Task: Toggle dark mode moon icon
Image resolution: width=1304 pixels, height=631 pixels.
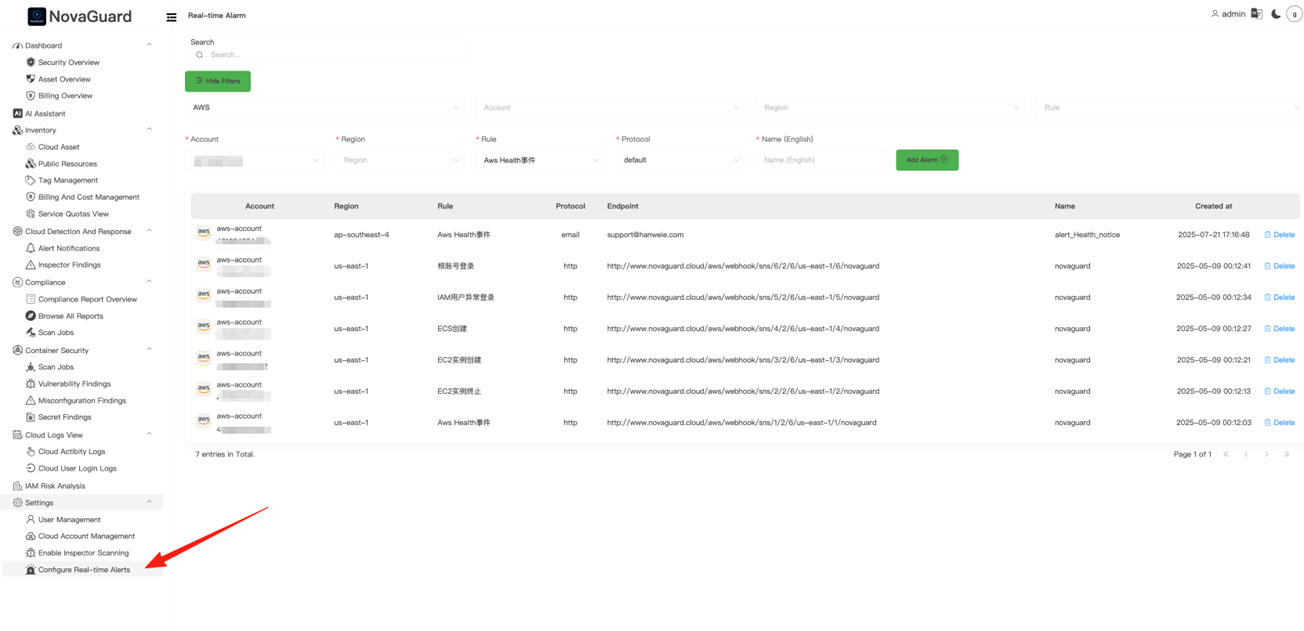Action: pos(1276,14)
